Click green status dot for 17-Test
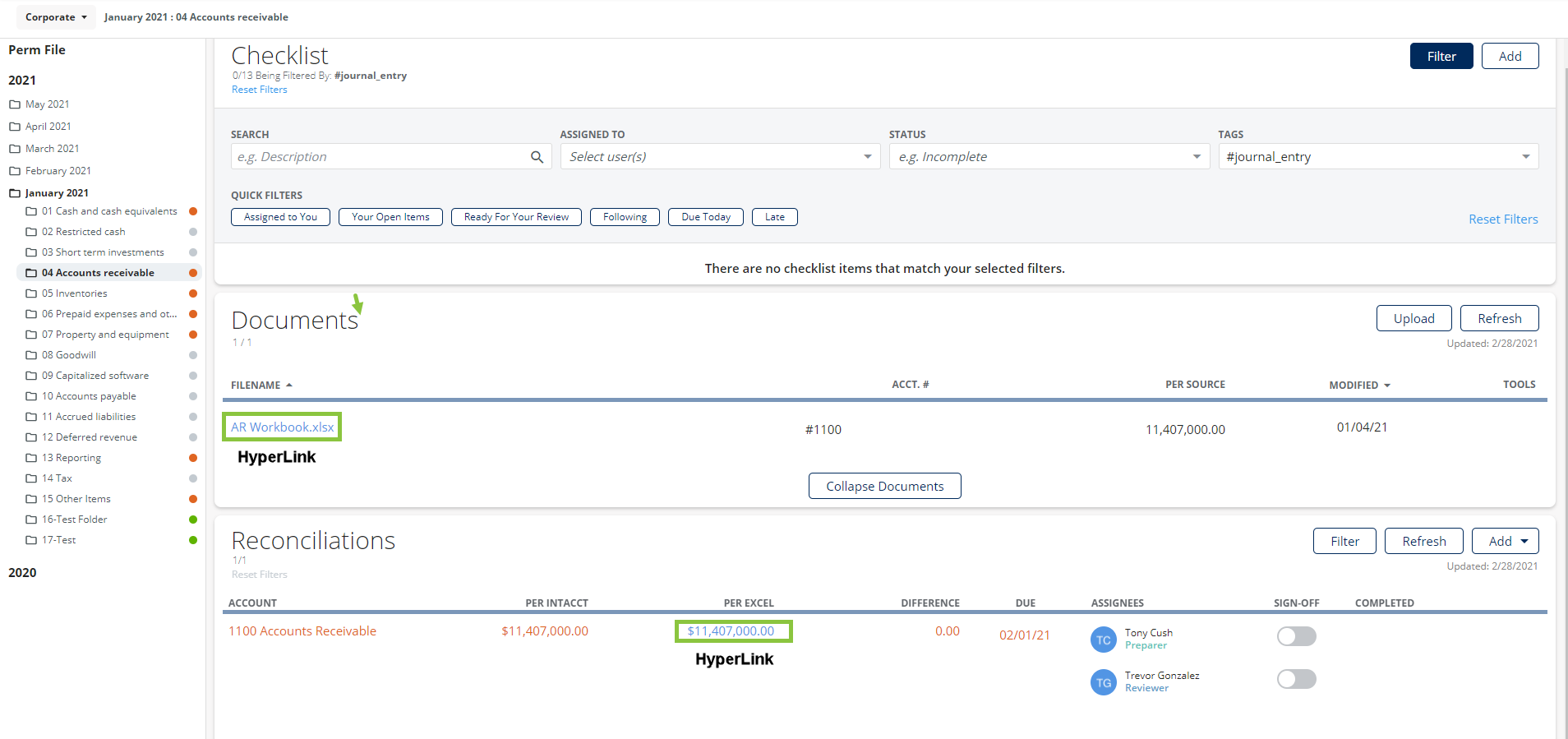The width and height of the screenshot is (1568, 739). pyautogui.click(x=193, y=540)
